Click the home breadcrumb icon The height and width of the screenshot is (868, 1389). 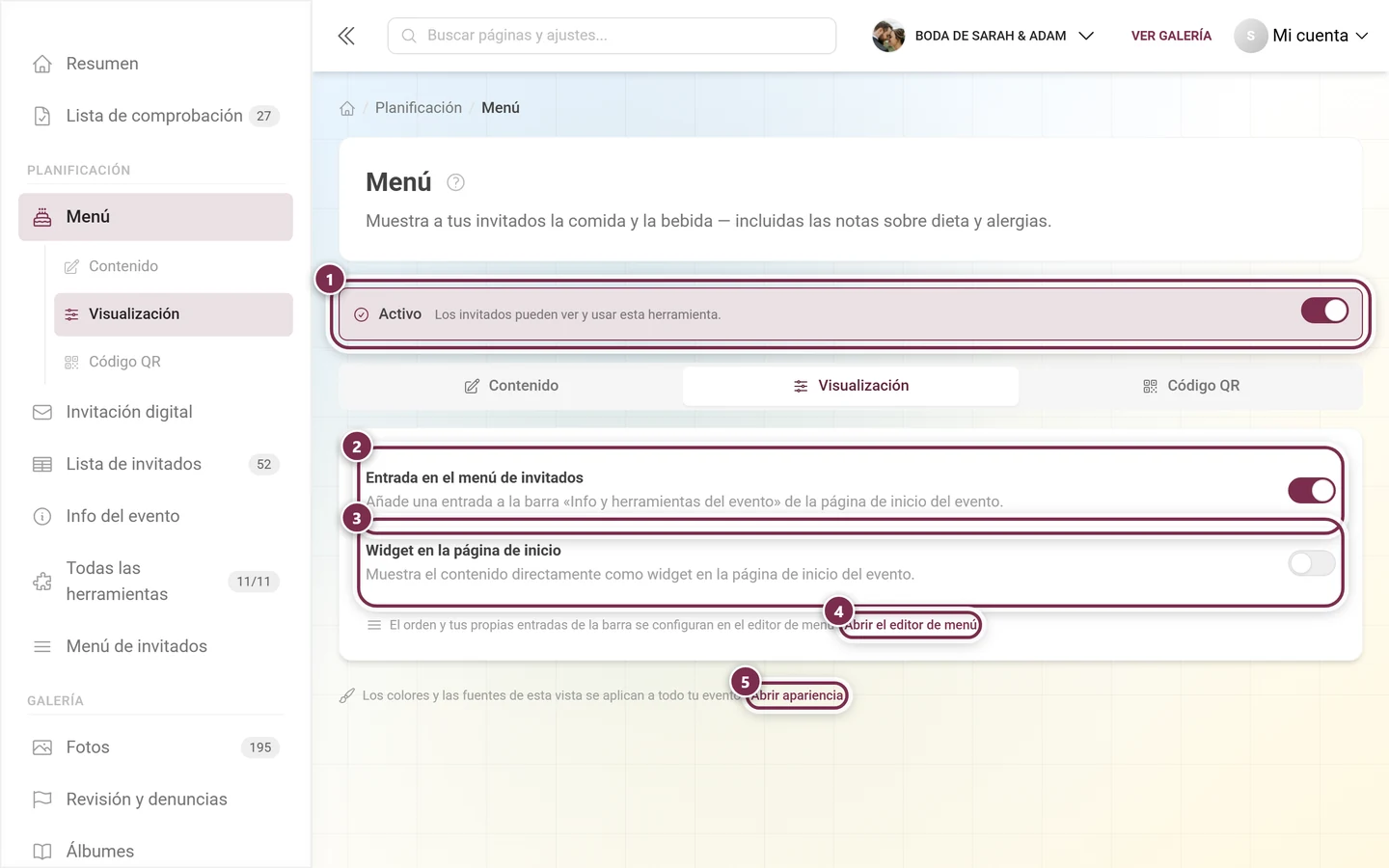(x=347, y=108)
